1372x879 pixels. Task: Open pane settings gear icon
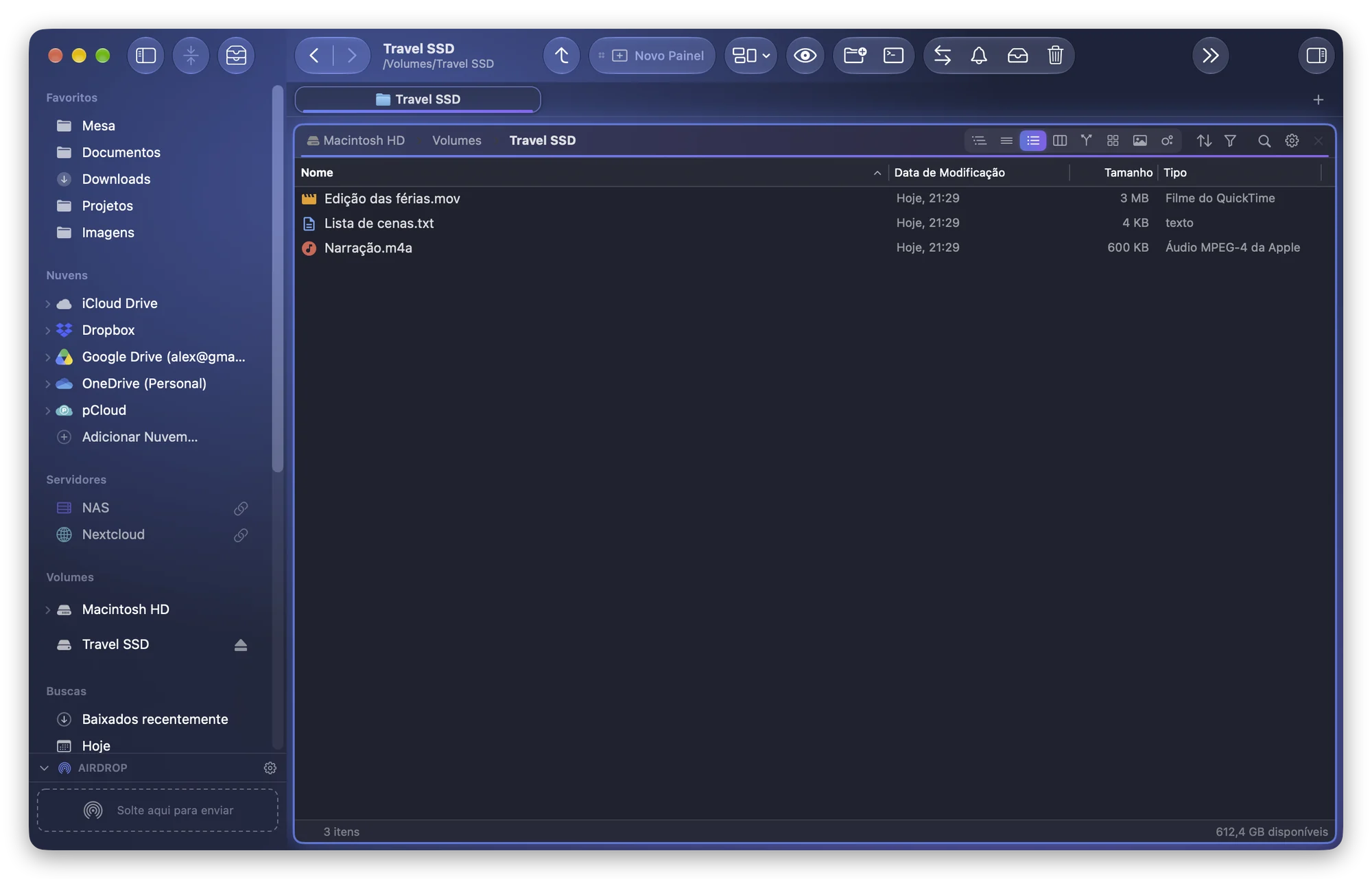1292,141
